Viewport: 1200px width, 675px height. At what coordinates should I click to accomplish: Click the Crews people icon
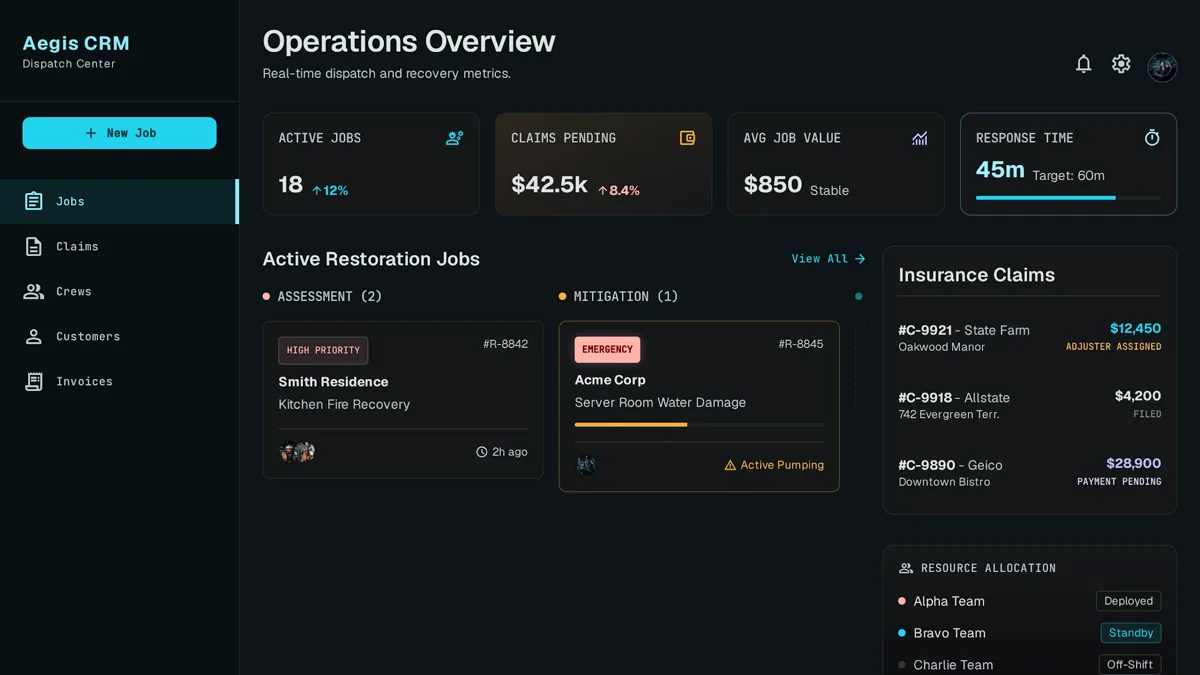34,291
